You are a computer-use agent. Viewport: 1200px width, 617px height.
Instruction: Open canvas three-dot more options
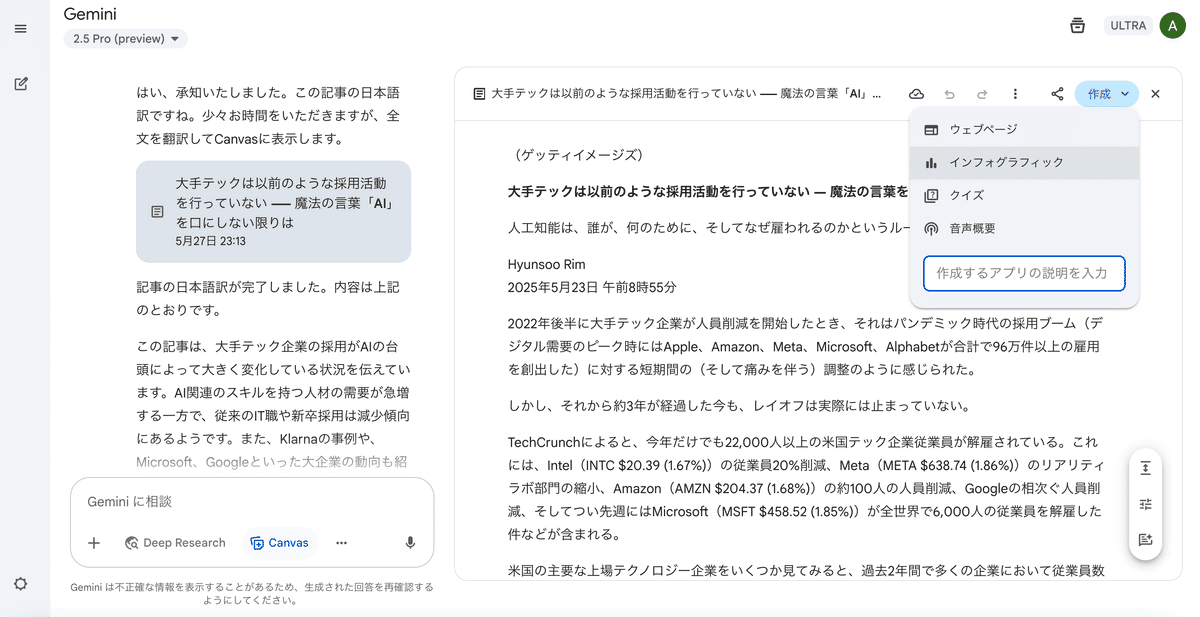[1015, 94]
